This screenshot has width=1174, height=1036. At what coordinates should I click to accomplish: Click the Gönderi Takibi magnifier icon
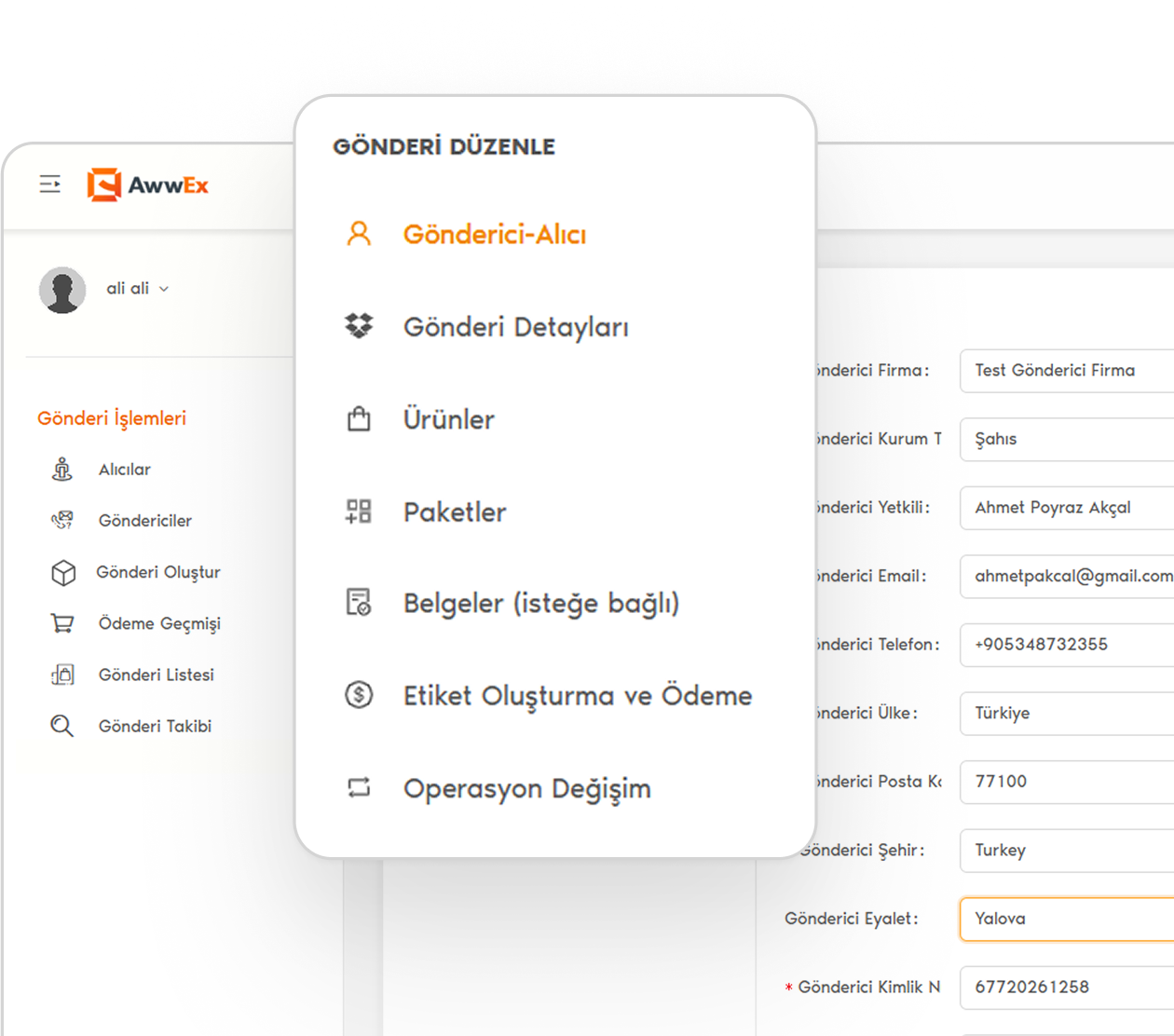(62, 726)
